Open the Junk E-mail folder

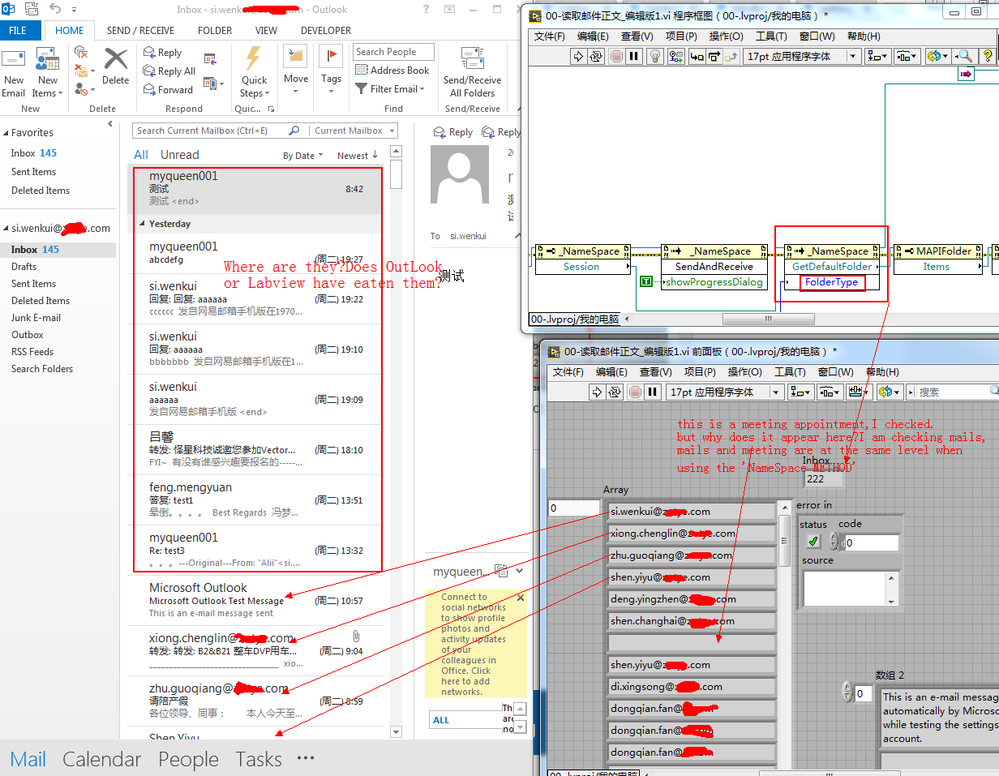point(36,317)
